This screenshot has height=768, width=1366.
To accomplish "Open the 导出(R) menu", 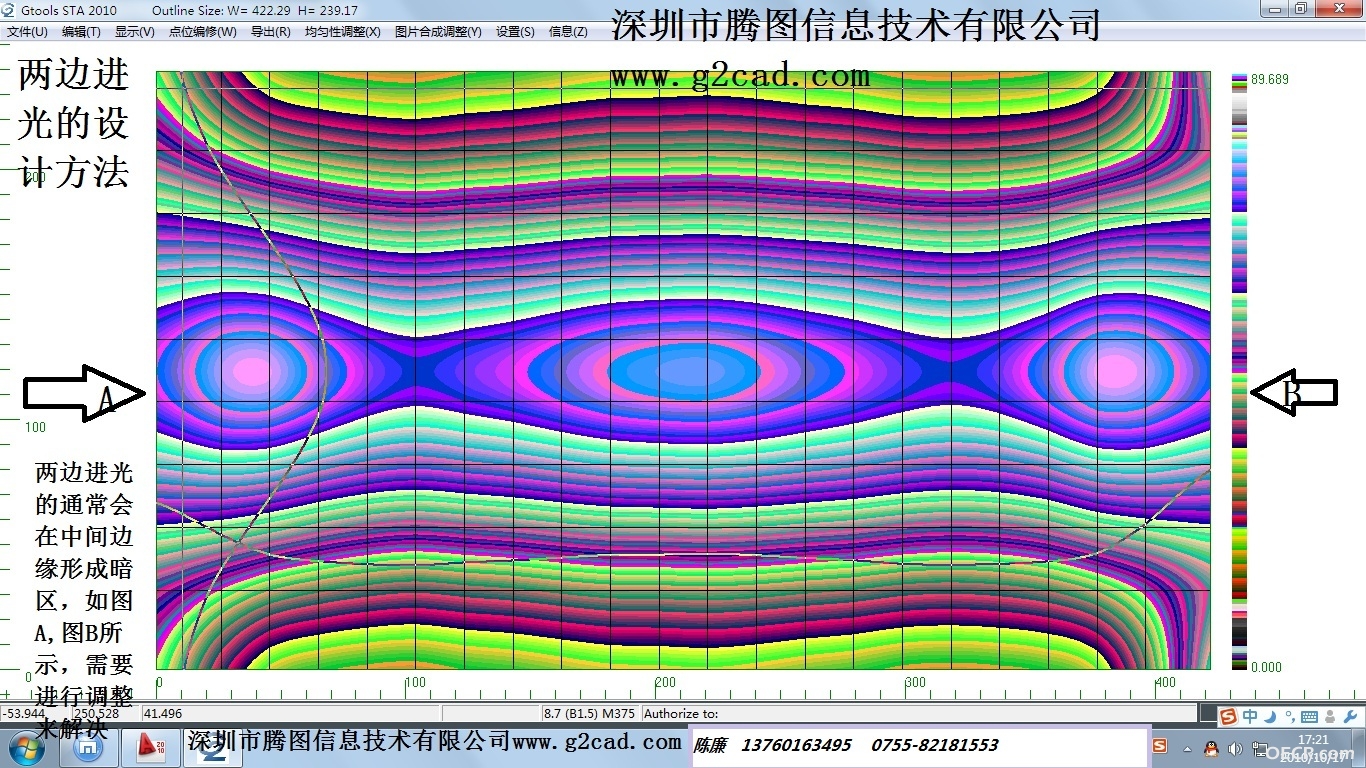I will click(x=271, y=32).
